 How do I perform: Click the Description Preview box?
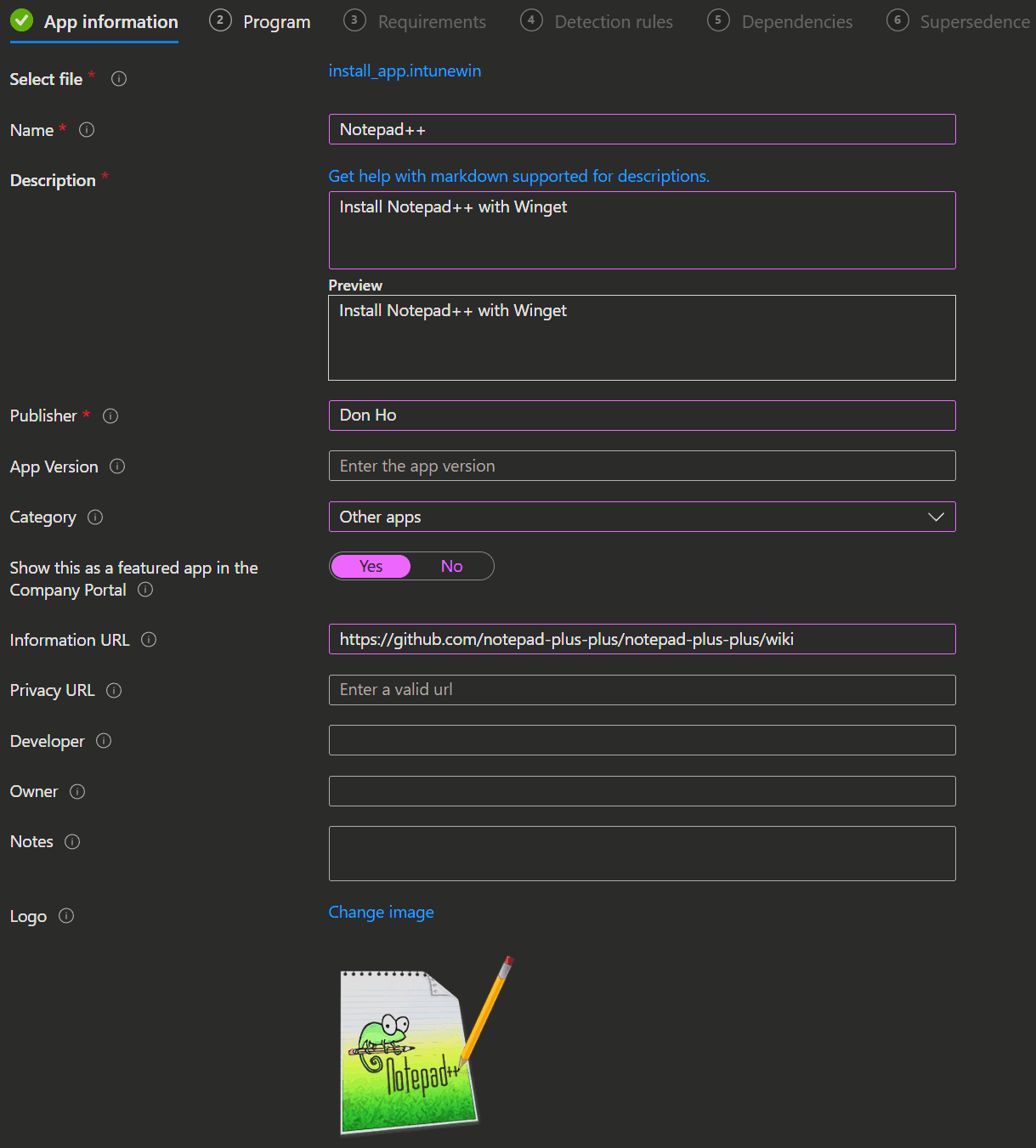[642, 337]
